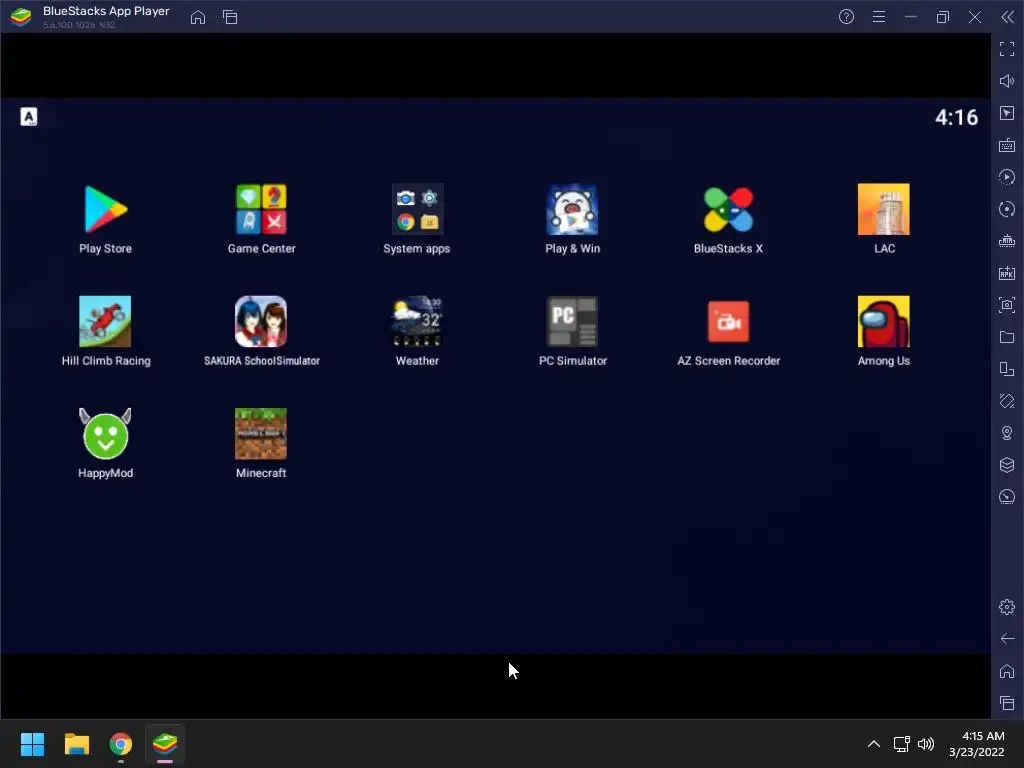This screenshot has height=768, width=1024.
Task: Launch Minecraft
Action: (261, 434)
